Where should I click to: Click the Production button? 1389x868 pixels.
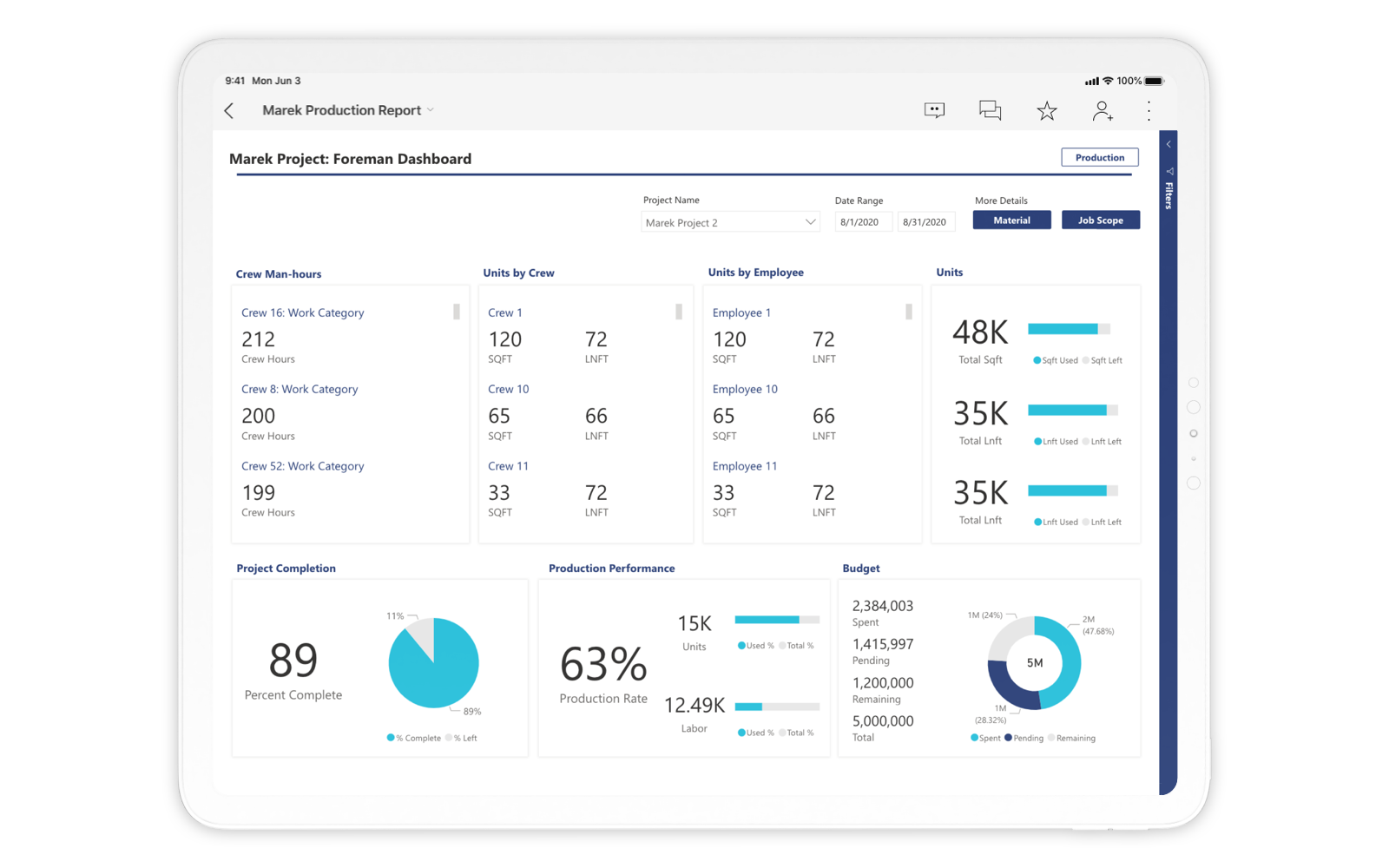coord(1100,157)
